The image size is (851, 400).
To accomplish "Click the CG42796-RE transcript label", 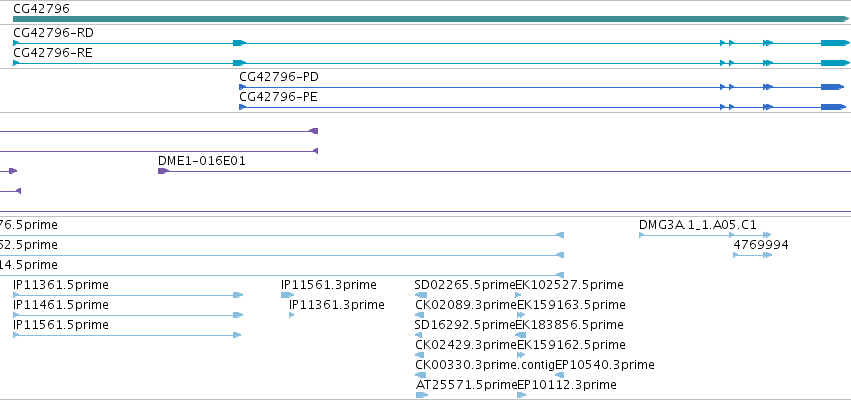I will pos(53,53).
